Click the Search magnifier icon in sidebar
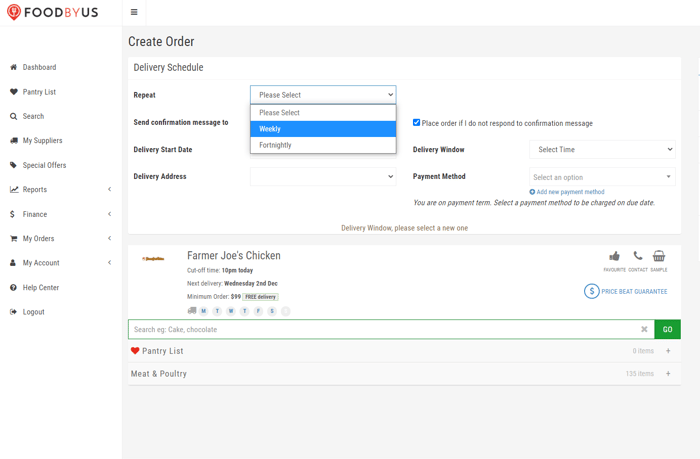The width and height of the screenshot is (700, 459). 13,116
